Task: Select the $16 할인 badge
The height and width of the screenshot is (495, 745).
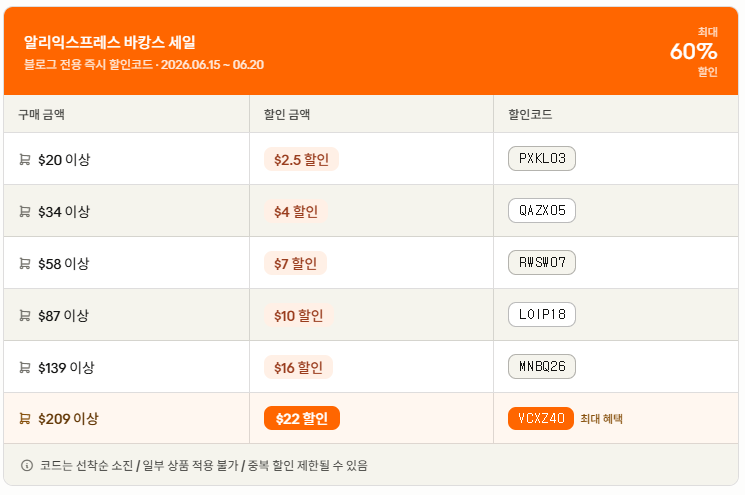Action: 298,367
